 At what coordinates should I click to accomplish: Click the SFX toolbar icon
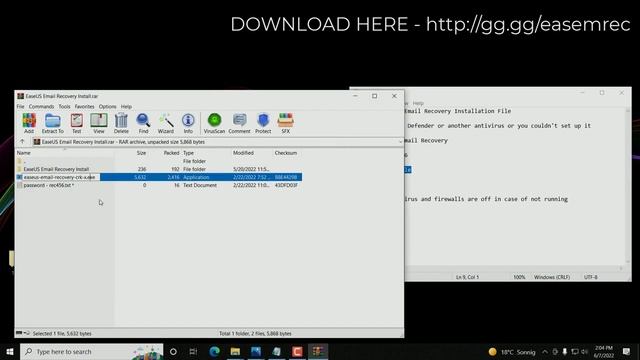pyautogui.click(x=285, y=123)
